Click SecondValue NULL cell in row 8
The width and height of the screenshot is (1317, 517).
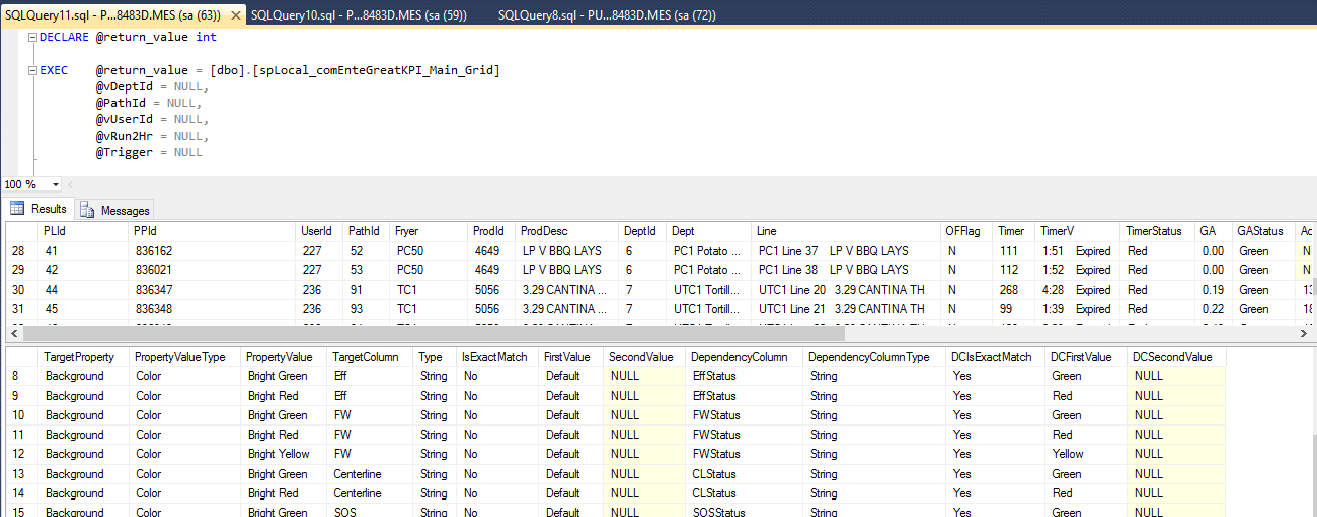(x=645, y=376)
